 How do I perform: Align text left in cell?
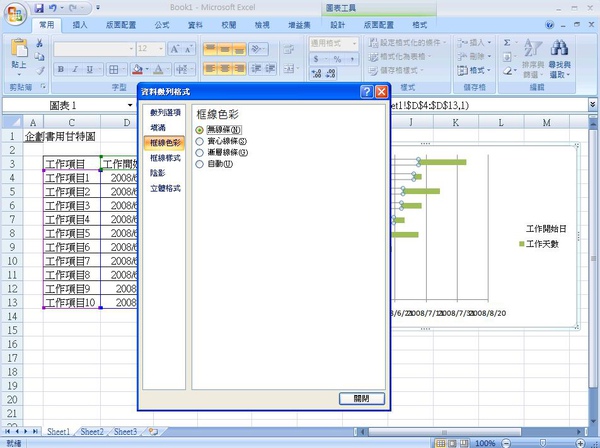click(x=210, y=69)
